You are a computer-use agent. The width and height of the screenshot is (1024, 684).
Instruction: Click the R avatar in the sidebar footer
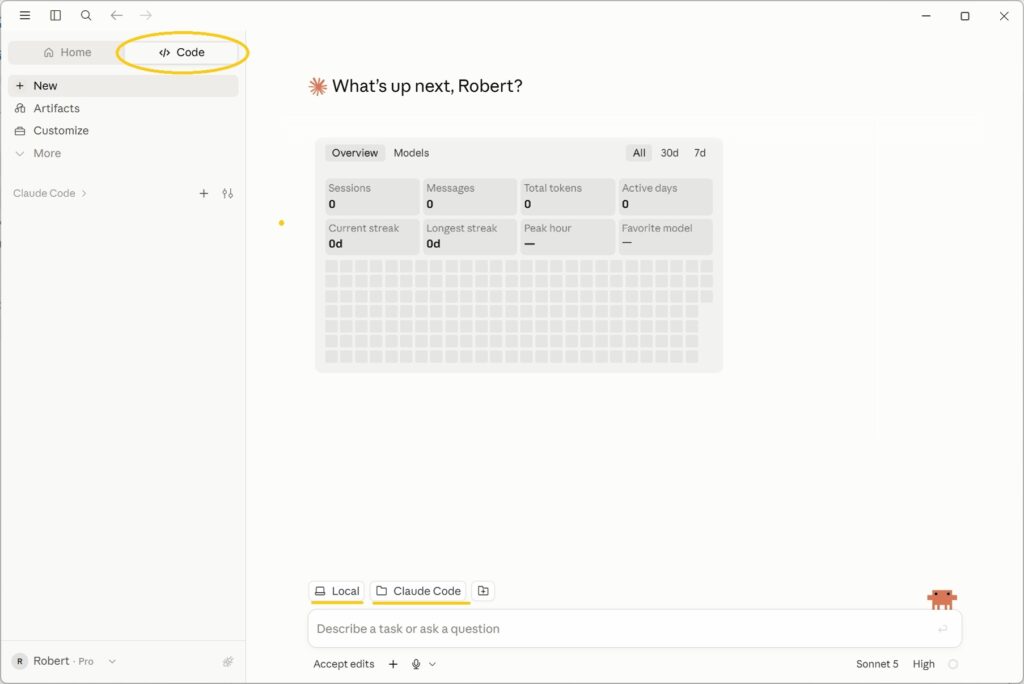(20, 661)
